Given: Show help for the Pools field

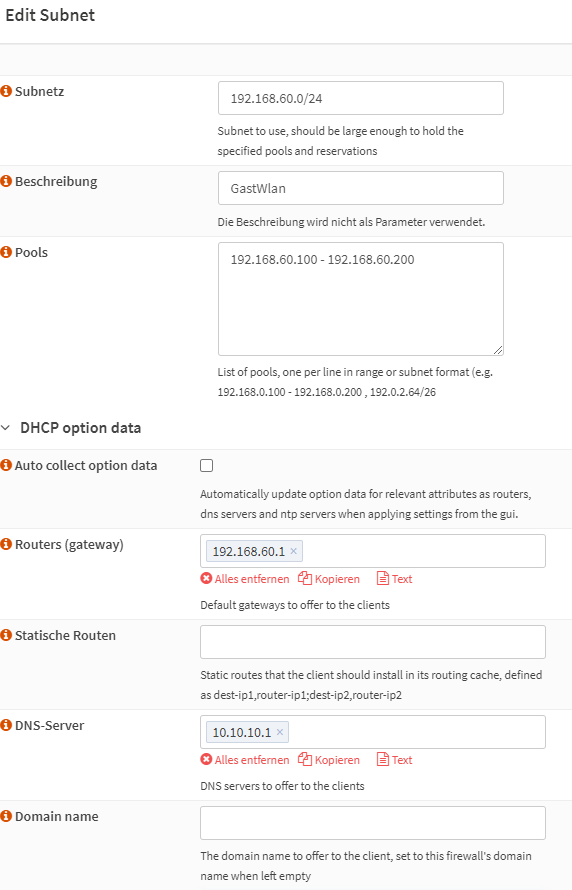Looking at the screenshot, I should click(x=6, y=253).
